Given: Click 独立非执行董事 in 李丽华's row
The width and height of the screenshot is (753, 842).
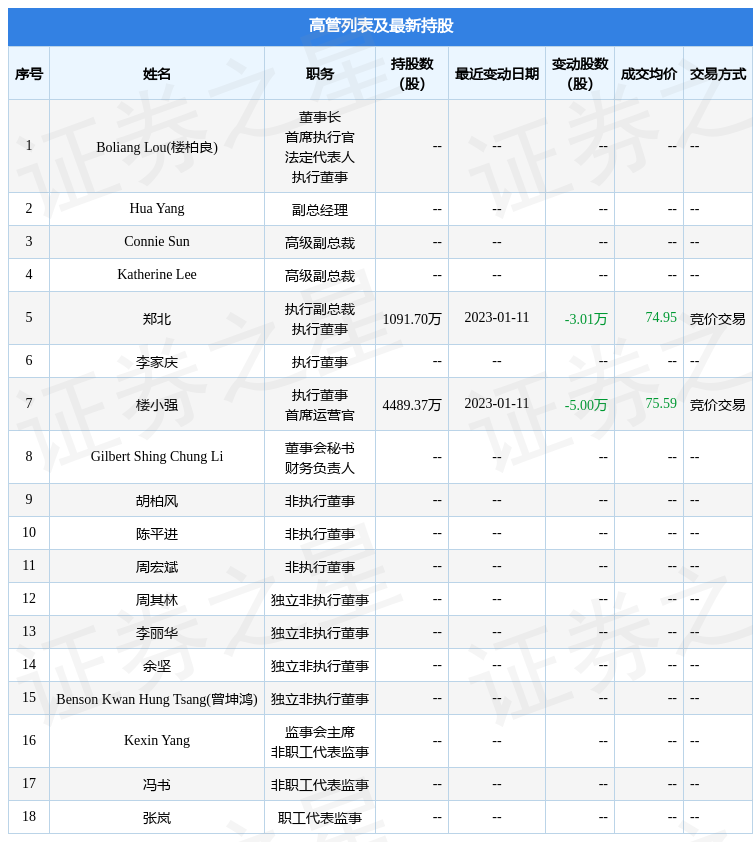Looking at the screenshot, I should 320,633.
